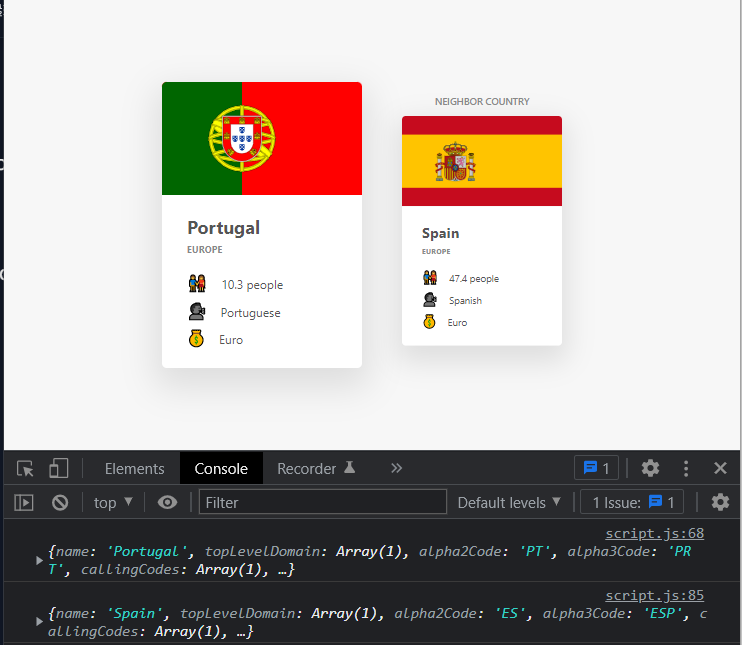Toggle the device toolbar

click(59, 468)
